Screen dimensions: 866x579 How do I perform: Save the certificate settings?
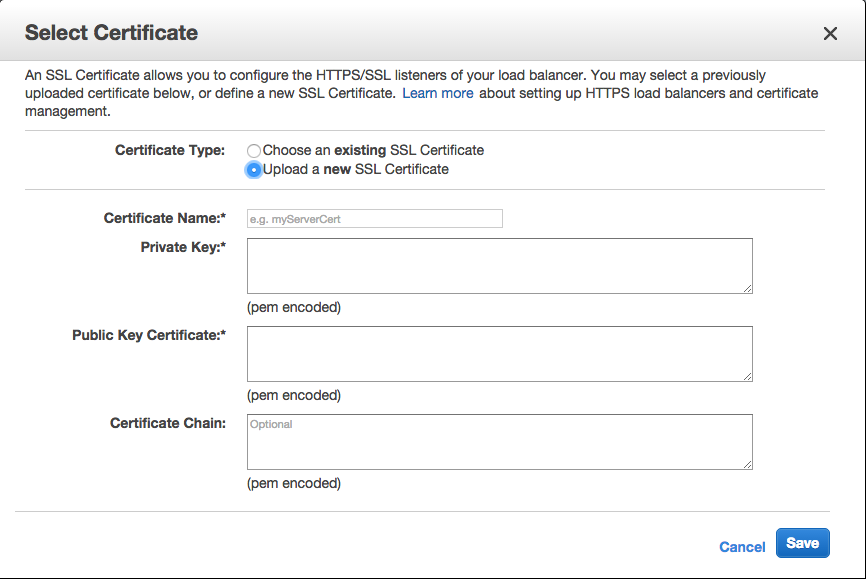(x=802, y=543)
